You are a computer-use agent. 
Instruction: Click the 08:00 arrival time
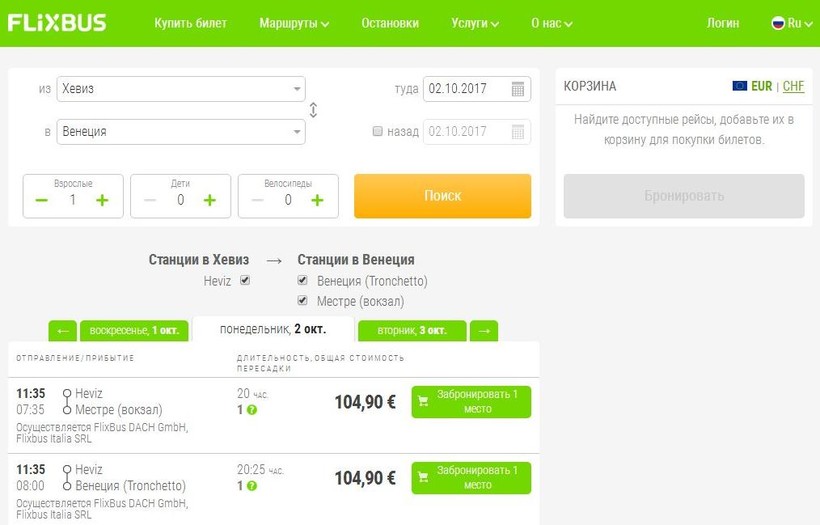[30, 486]
